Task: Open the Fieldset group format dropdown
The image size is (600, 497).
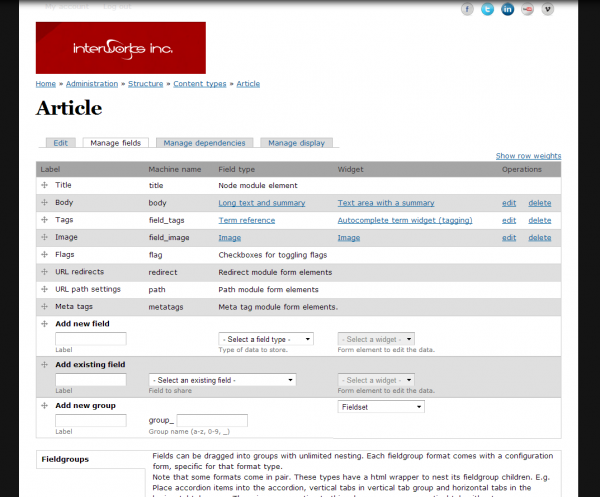Action: pos(381,407)
